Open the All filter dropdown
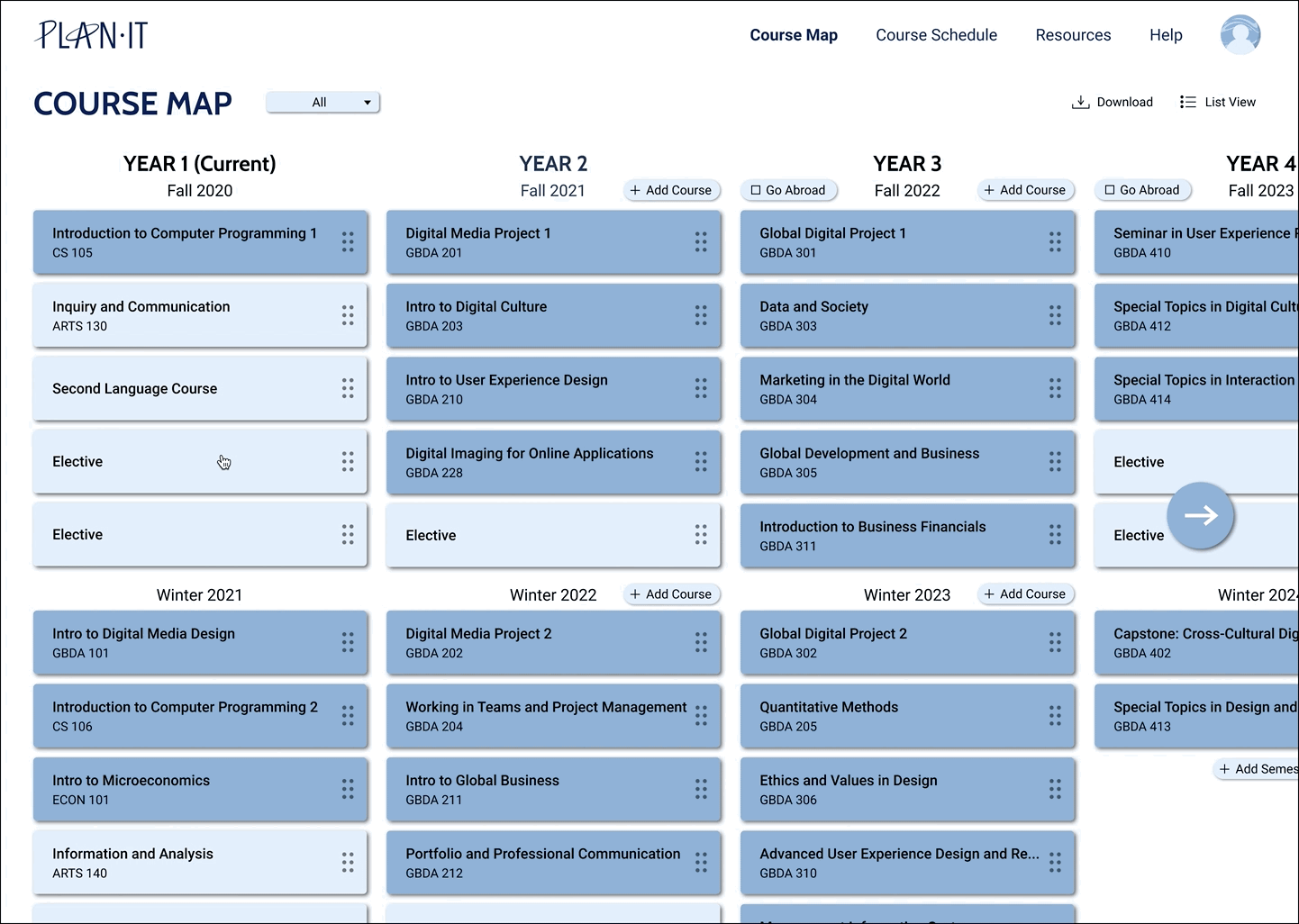Image resolution: width=1299 pixels, height=924 pixels. point(322,103)
